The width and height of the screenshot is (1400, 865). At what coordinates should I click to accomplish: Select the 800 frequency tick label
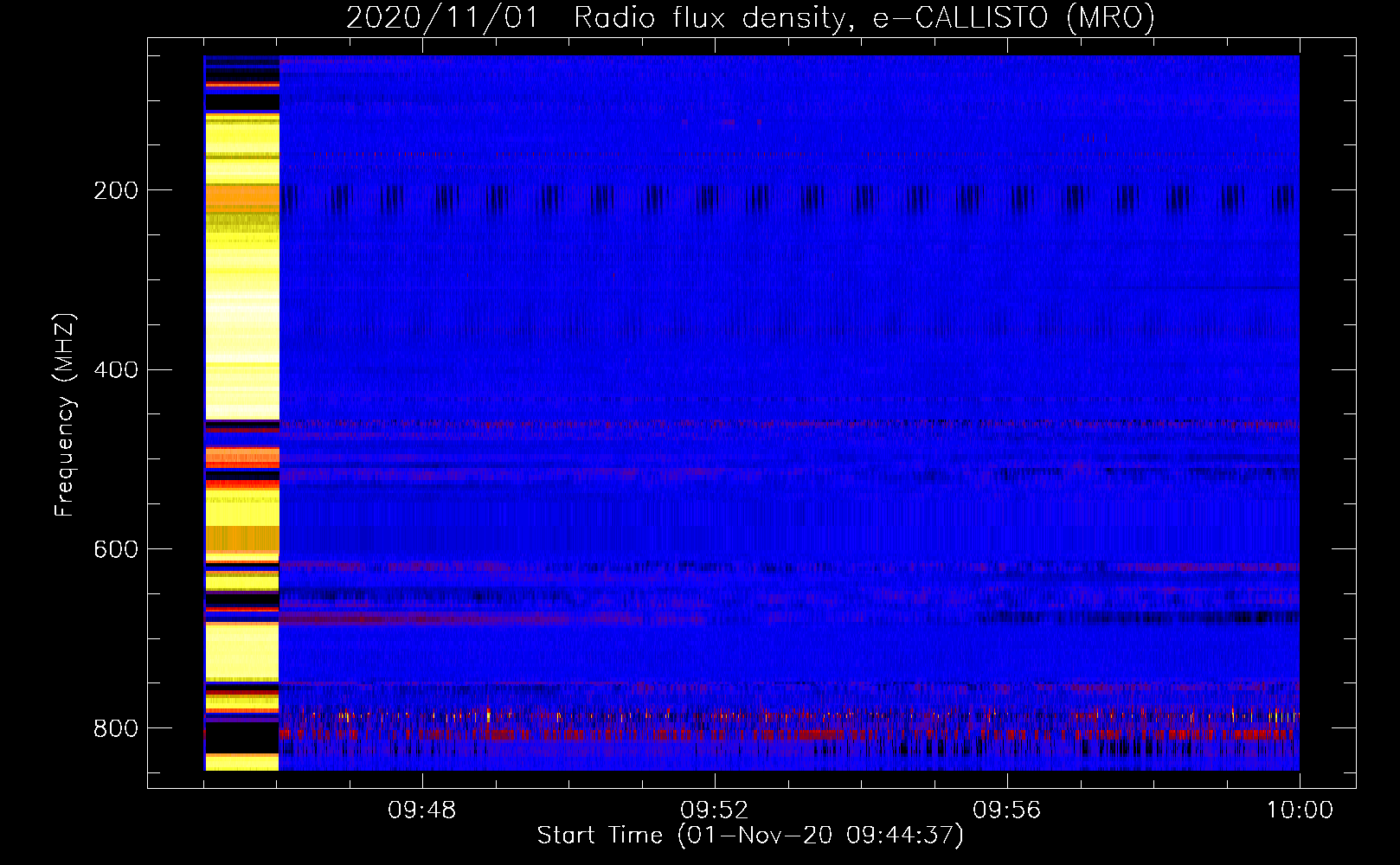pos(116,728)
